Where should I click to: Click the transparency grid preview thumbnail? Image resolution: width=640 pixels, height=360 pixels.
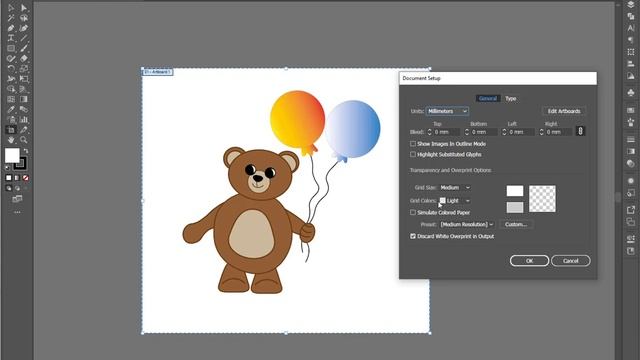(x=542, y=199)
